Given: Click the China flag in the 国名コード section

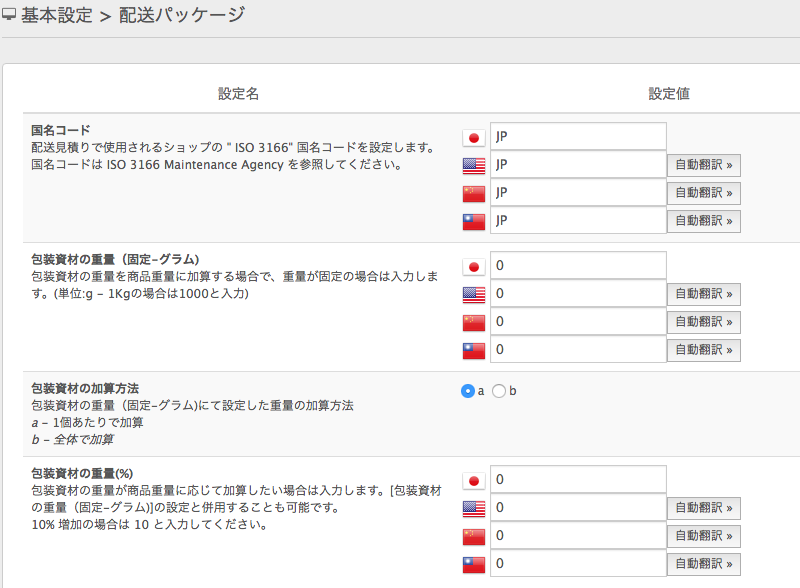Looking at the screenshot, I should click(x=474, y=193).
